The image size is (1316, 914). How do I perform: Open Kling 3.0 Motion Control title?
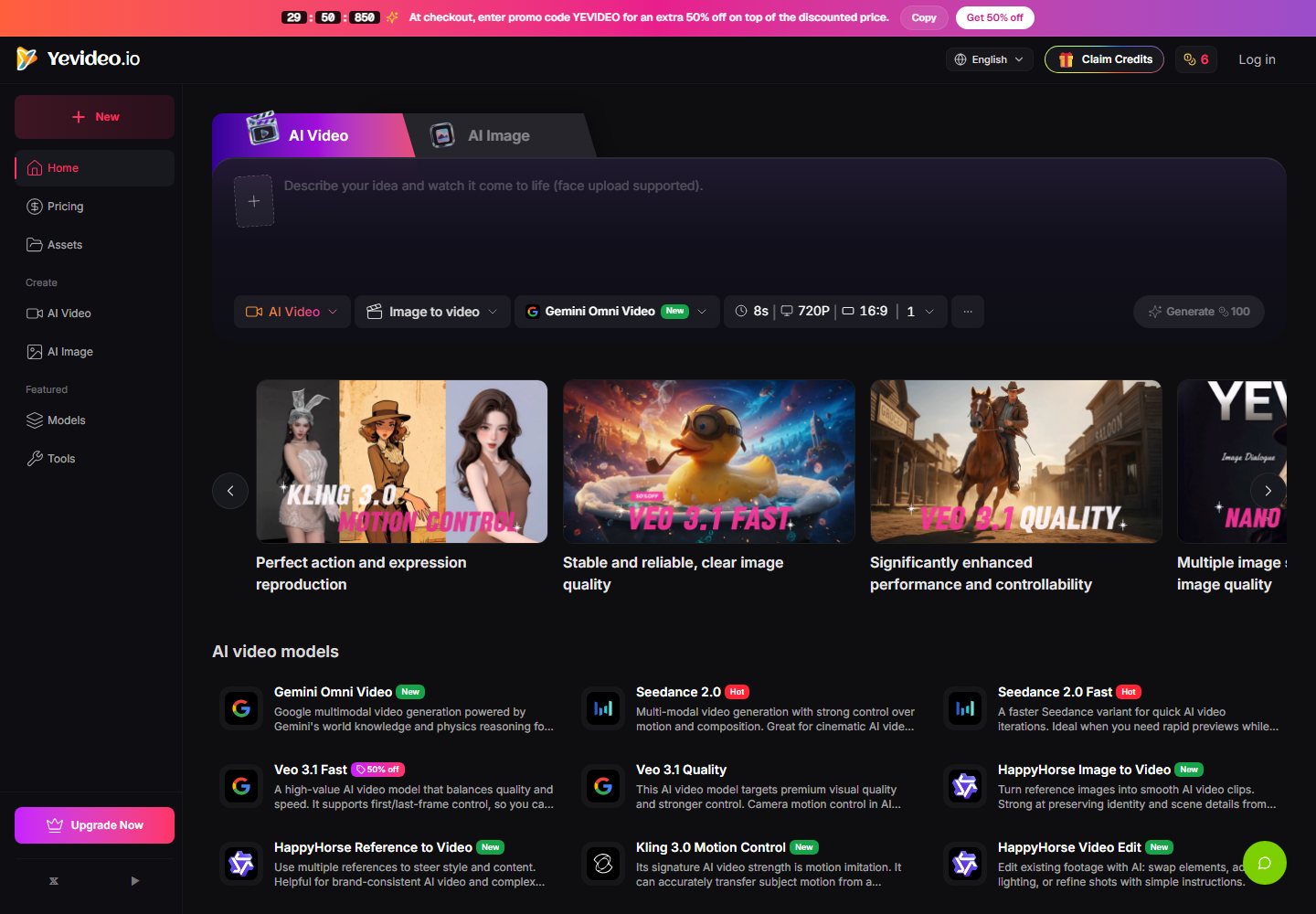(710, 847)
